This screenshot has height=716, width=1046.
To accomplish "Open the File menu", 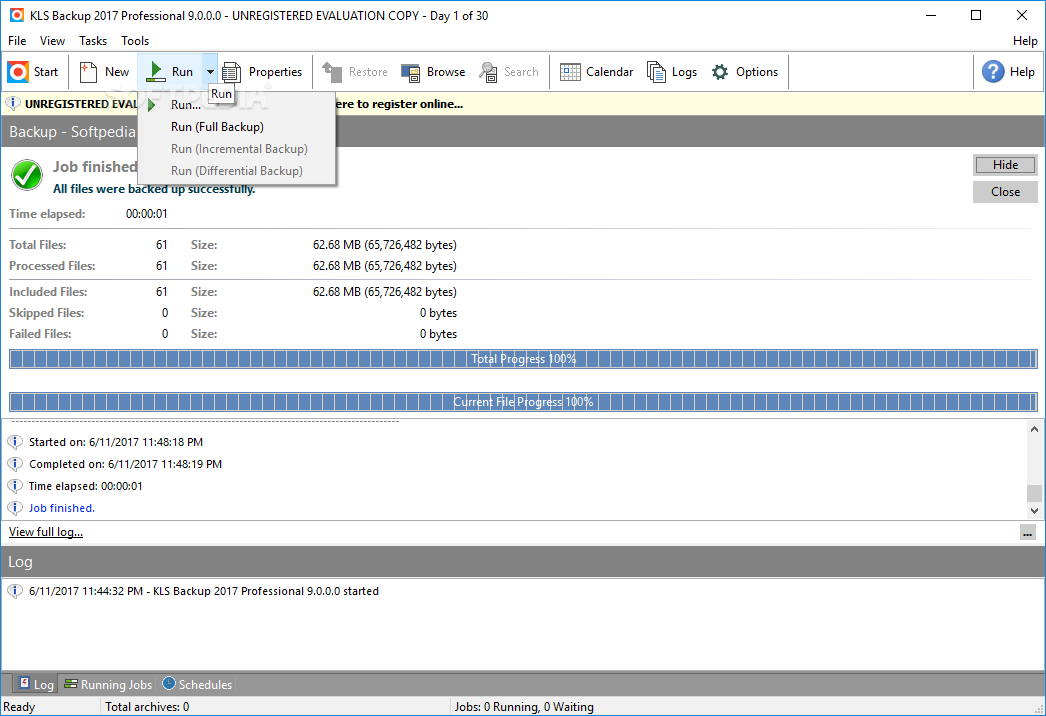I will tap(17, 41).
